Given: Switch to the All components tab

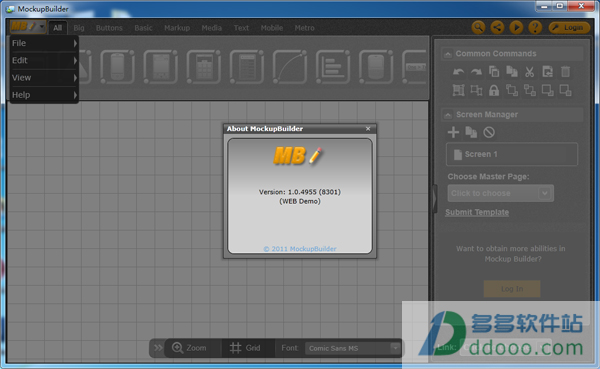Looking at the screenshot, I should [57, 28].
